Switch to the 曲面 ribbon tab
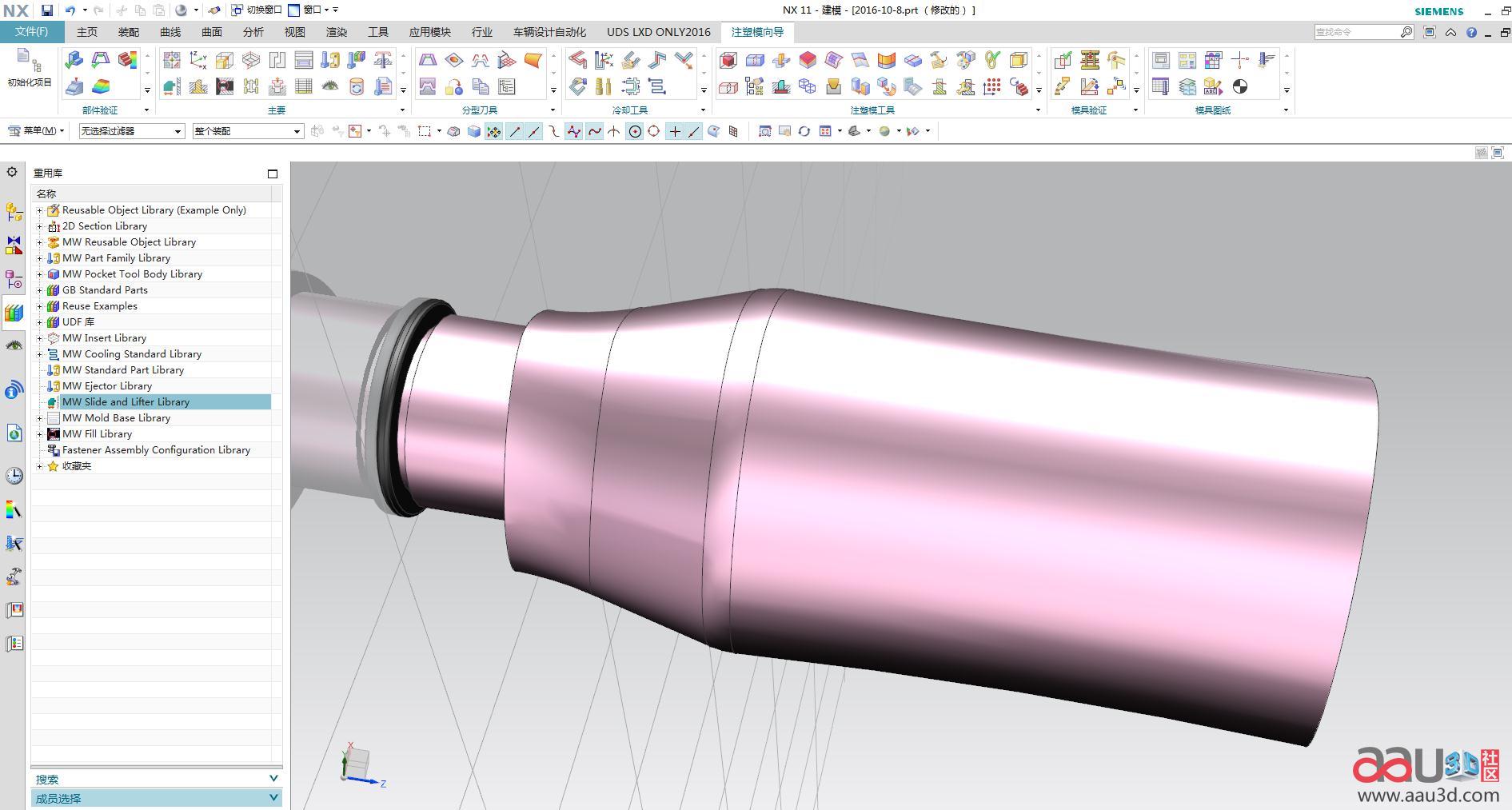1512x810 pixels. (x=212, y=32)
